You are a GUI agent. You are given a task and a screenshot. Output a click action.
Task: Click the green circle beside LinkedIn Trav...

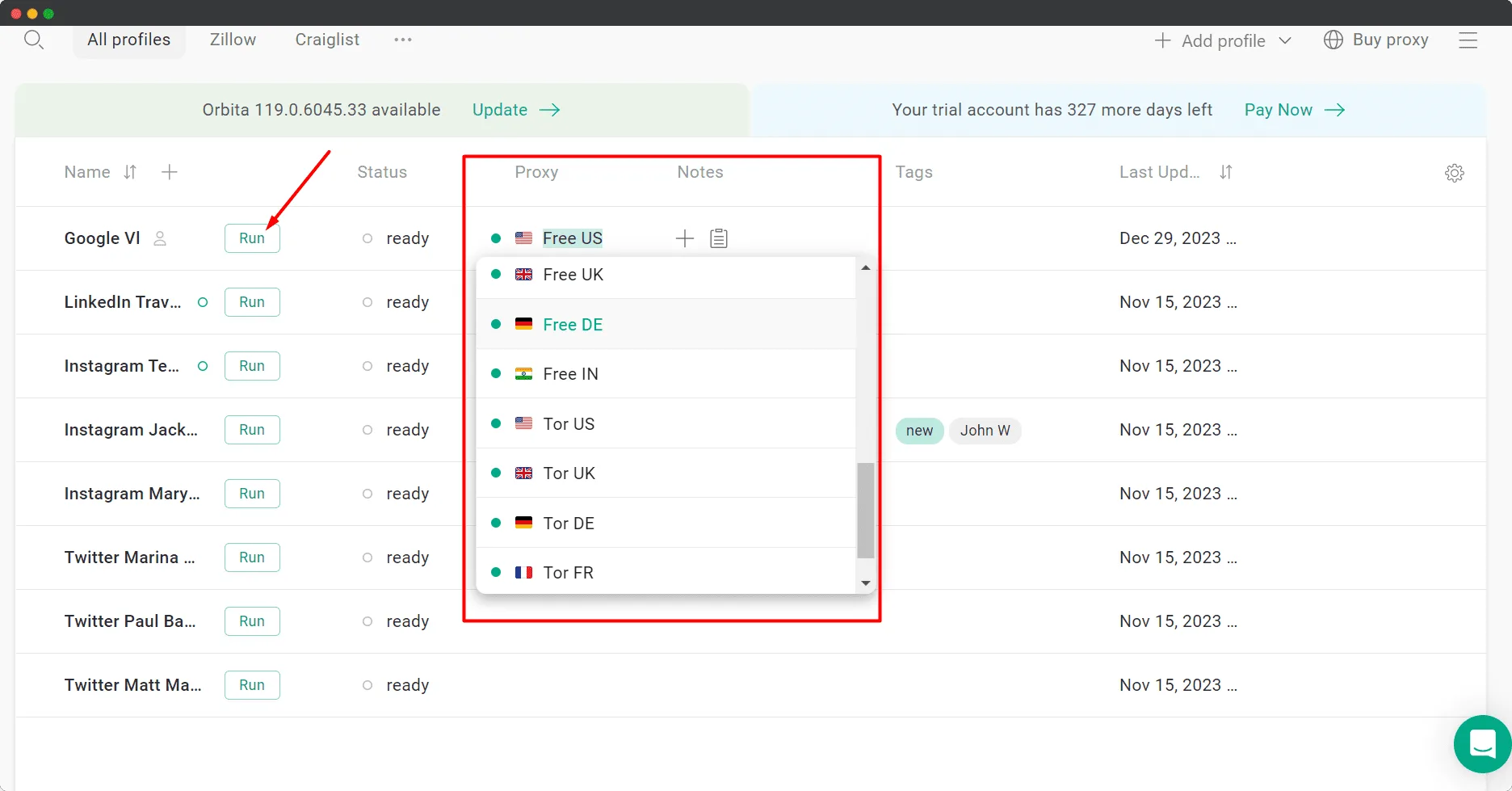coord(203,302)
